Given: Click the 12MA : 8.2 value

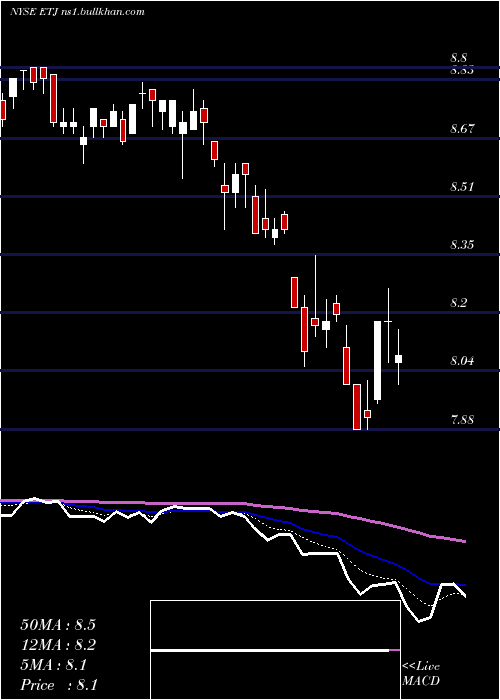Looking at the screenshot, I should [58, 645].
